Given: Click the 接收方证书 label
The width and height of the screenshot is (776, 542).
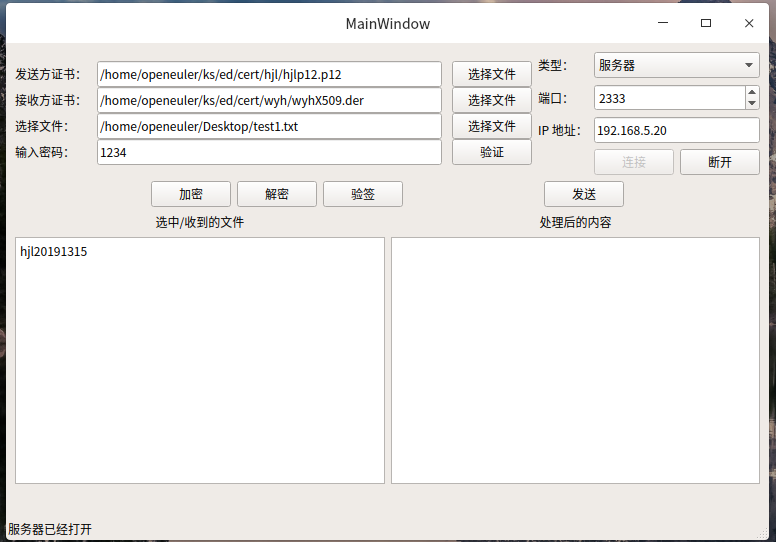Looking at the screenshot, I should [x=48, y=100].
